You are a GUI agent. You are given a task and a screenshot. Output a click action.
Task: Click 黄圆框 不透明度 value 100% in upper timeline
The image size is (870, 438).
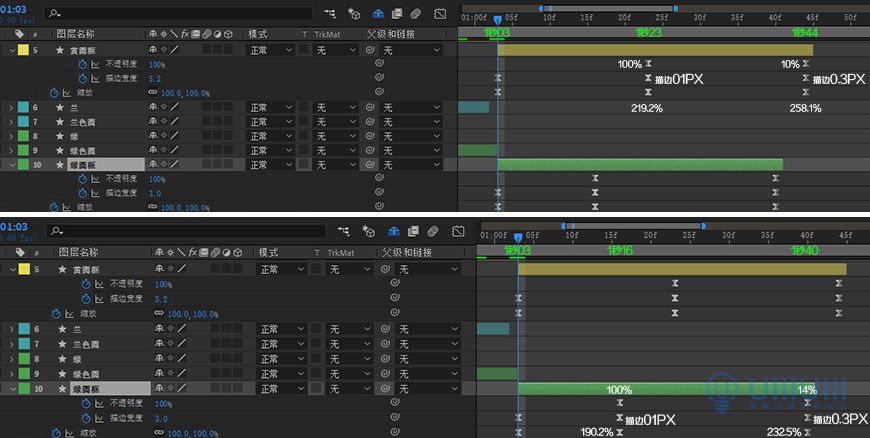157,64
